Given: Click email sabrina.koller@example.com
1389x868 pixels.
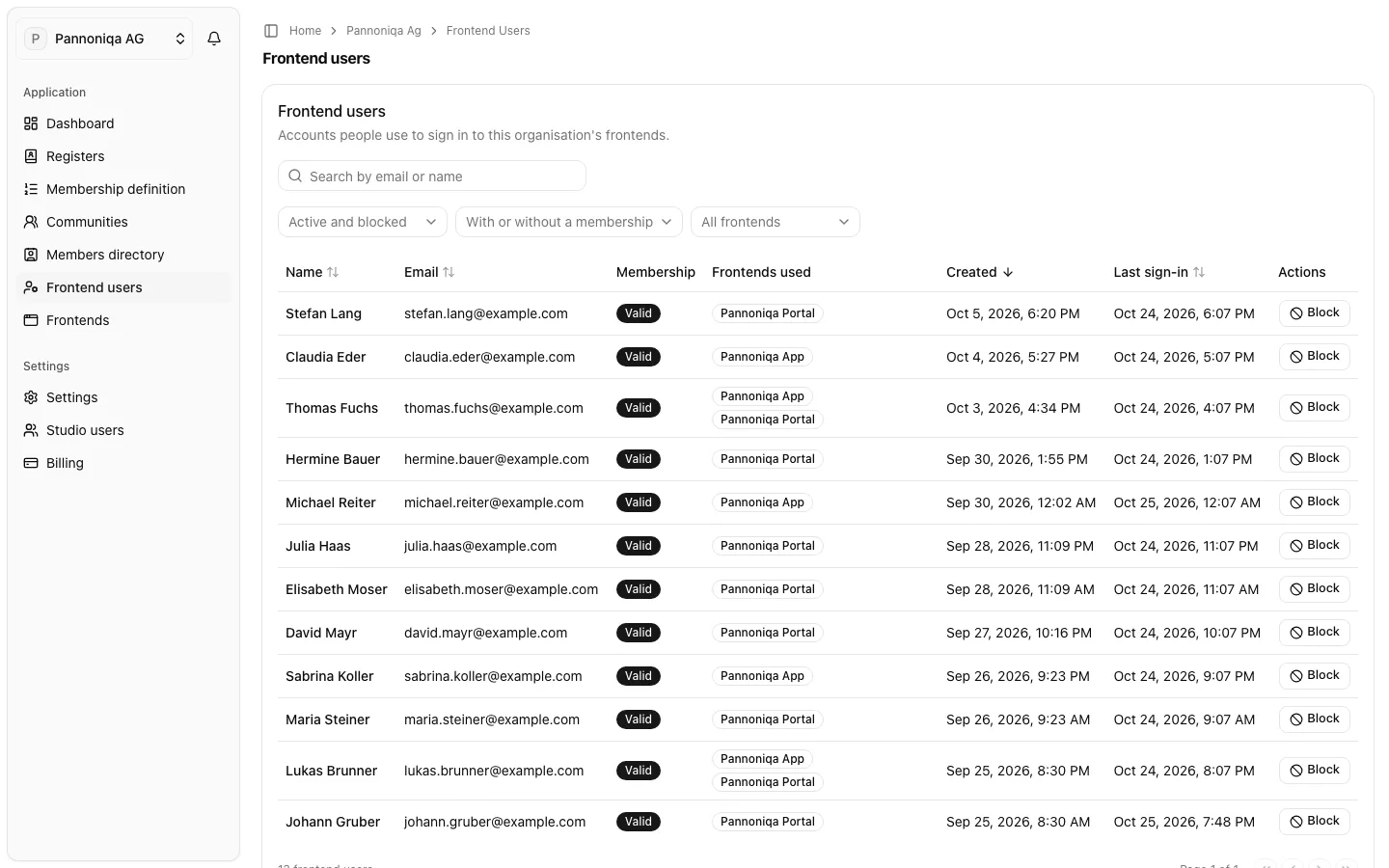Looking at the screenshot, I should [x=493, y=676].
